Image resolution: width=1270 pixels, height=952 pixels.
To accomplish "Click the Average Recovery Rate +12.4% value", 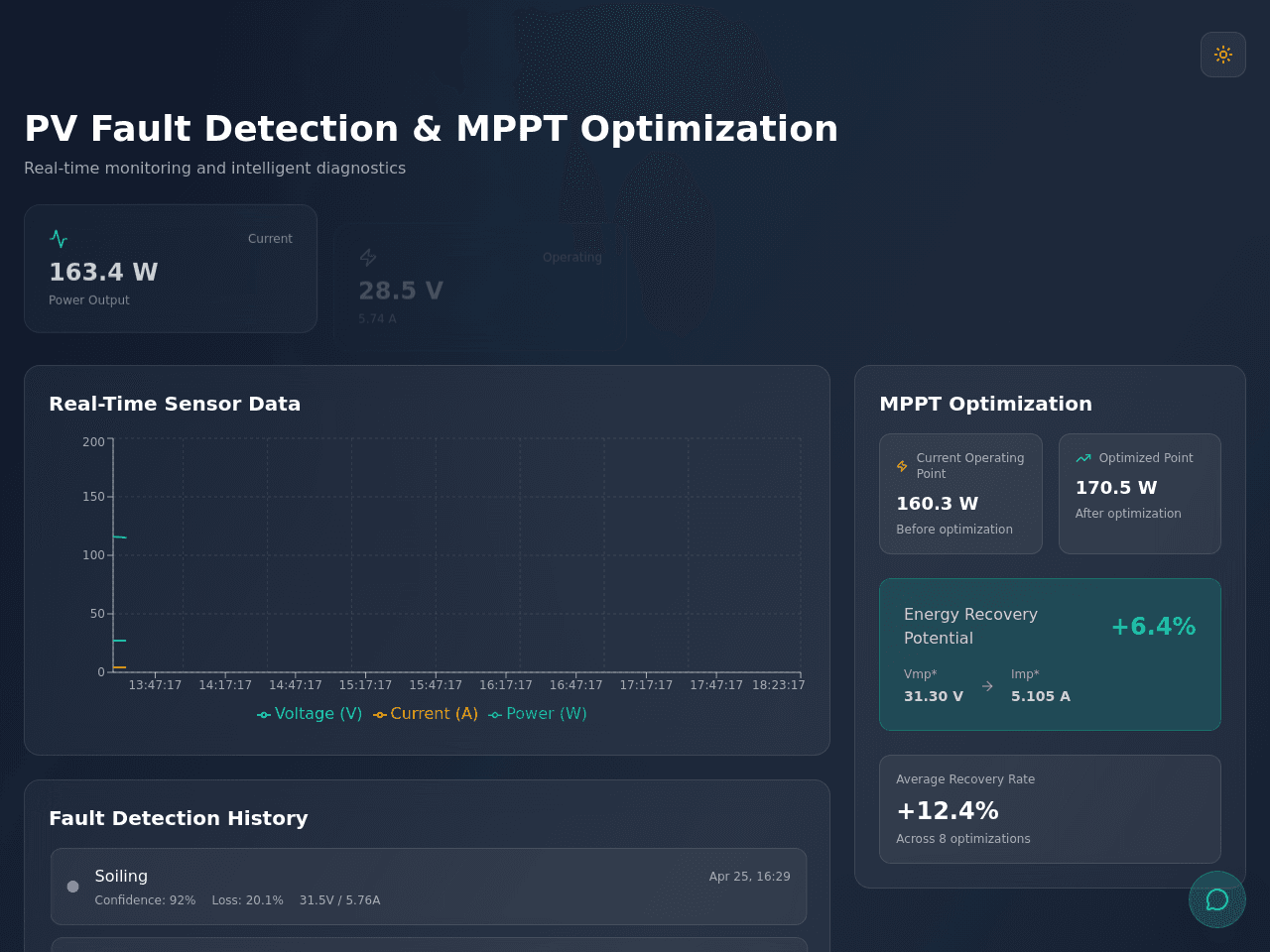I will pos(948,811).
